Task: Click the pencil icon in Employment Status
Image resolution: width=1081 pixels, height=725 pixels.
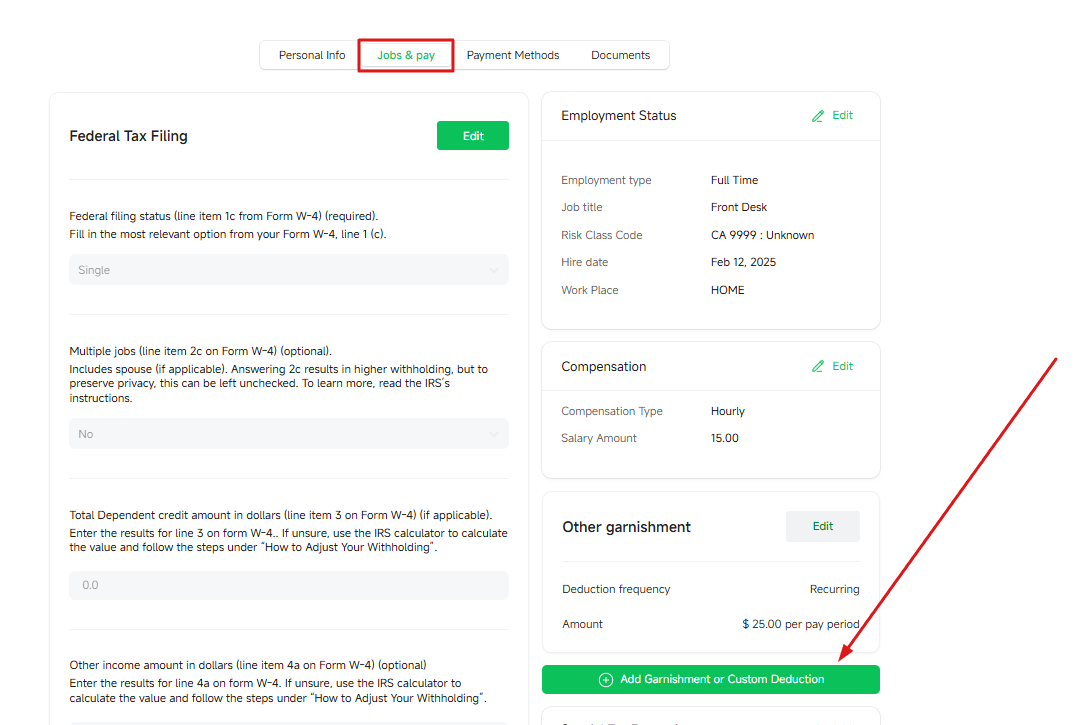Action: tap(818, 116)
